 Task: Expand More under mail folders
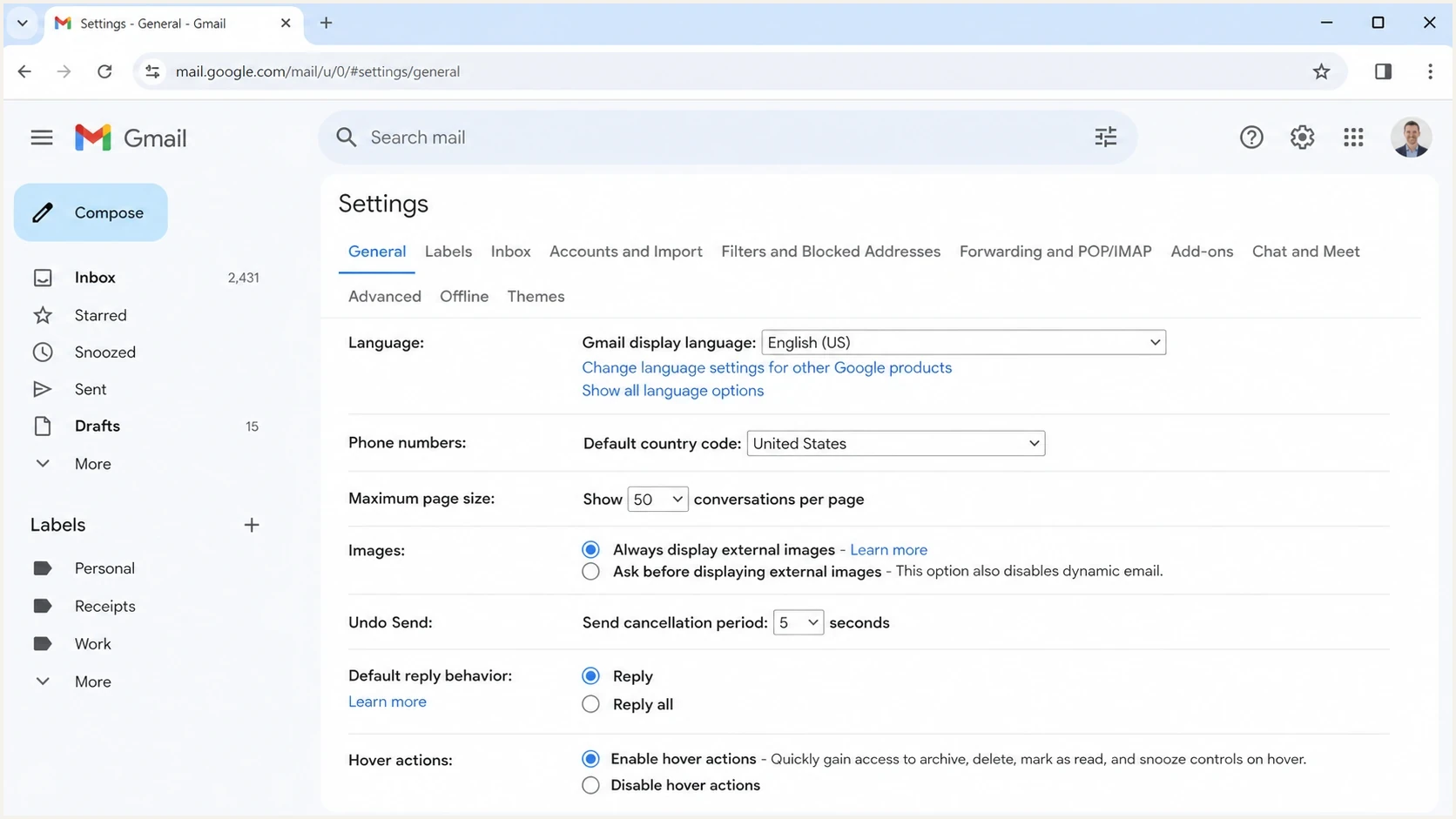coord(92,464)
